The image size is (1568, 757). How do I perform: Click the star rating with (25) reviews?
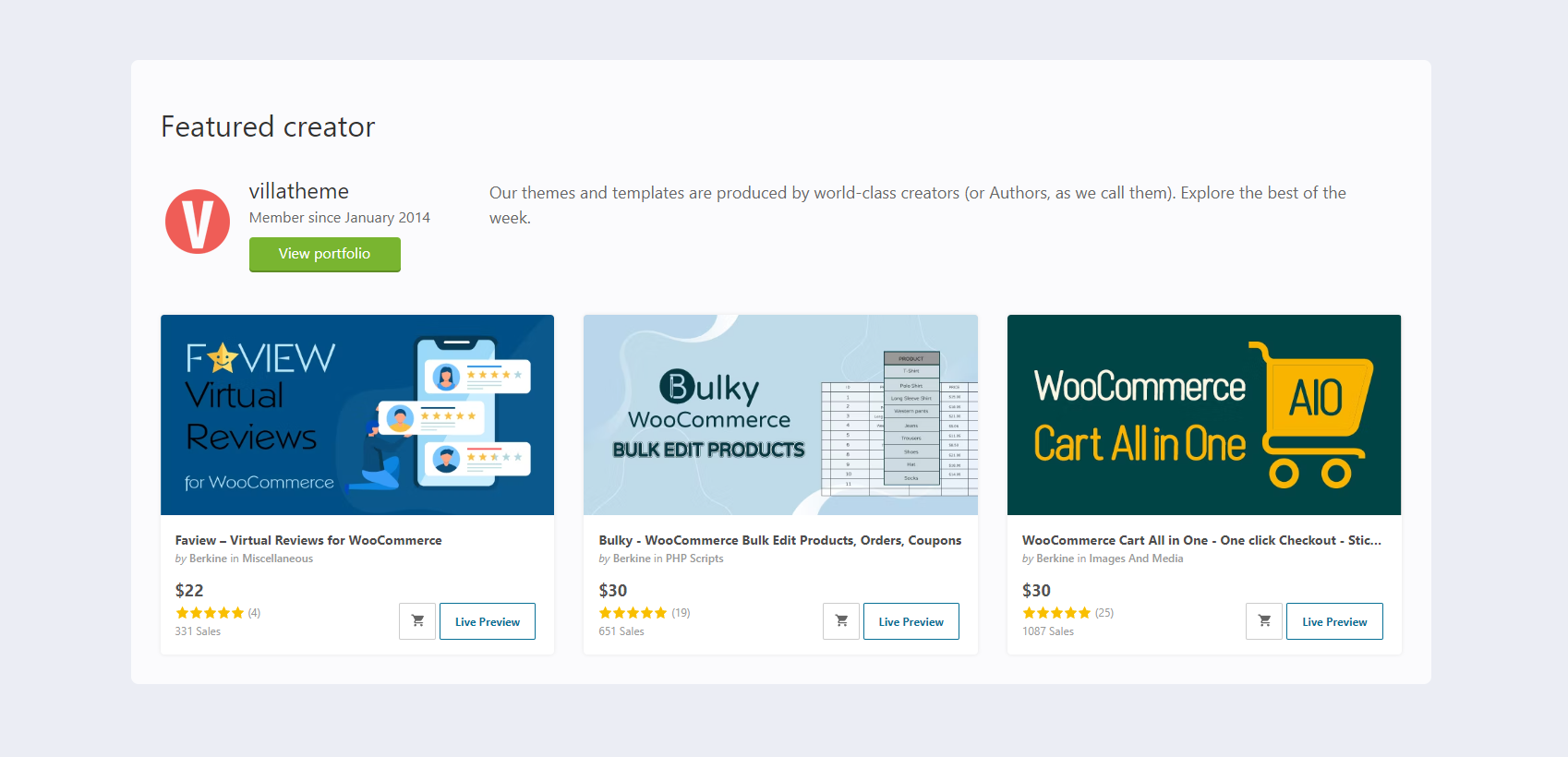click(x=1067, y=613)
